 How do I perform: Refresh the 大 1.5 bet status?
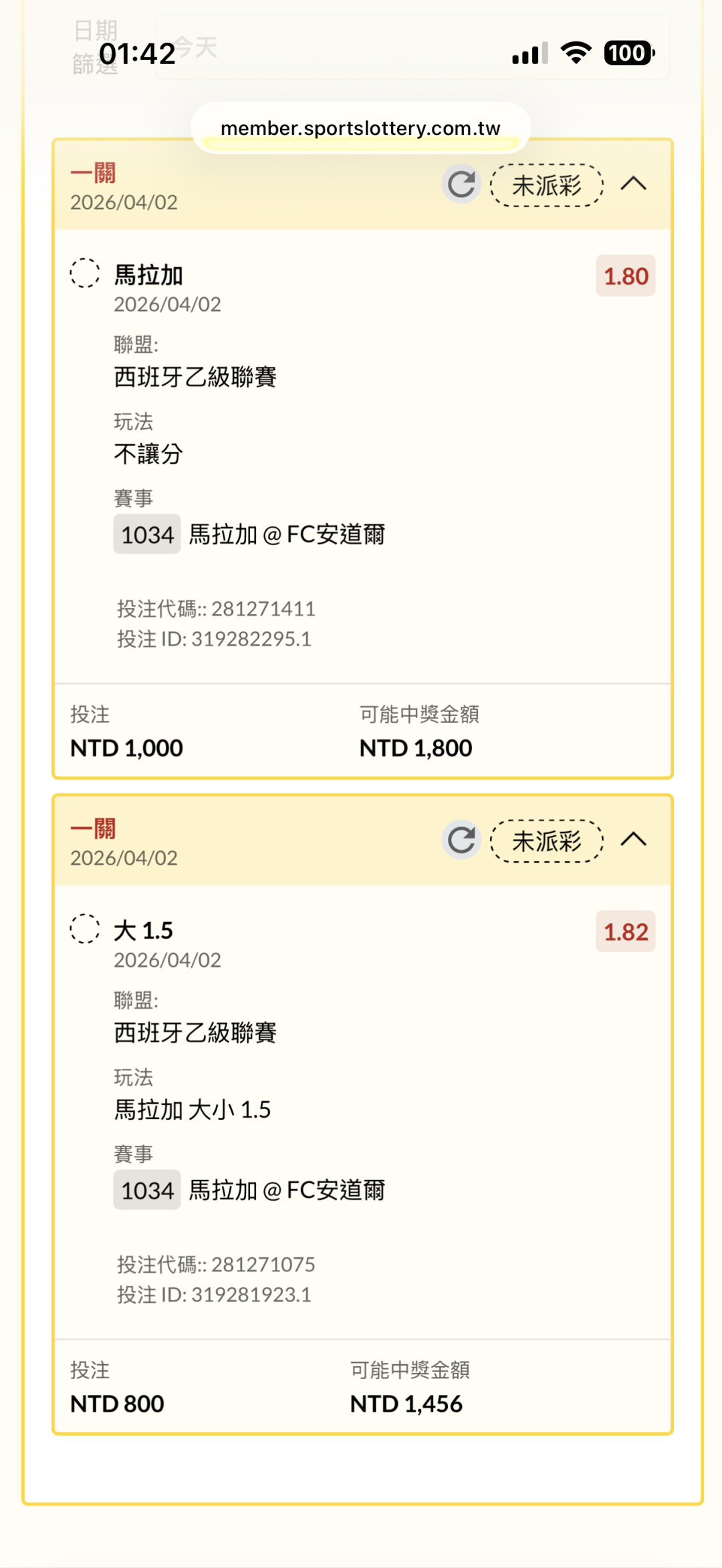point(461,840)
